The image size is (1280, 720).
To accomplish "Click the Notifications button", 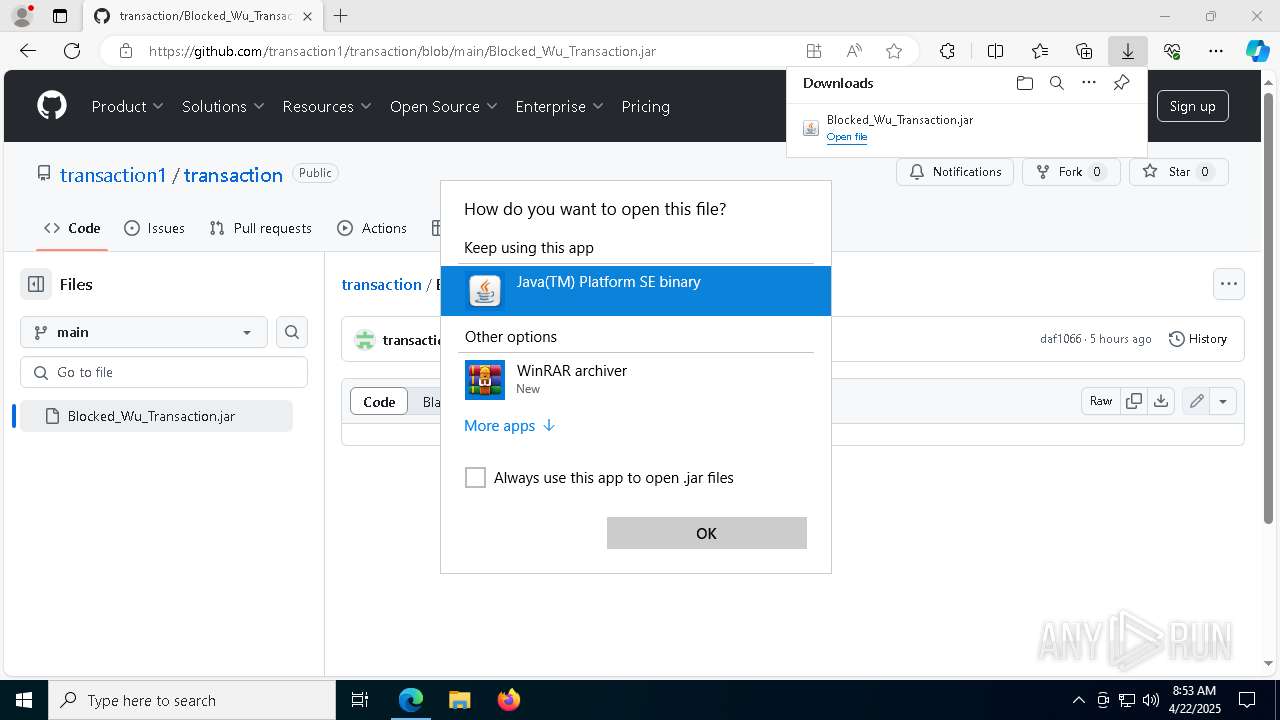I will point(955,172).
